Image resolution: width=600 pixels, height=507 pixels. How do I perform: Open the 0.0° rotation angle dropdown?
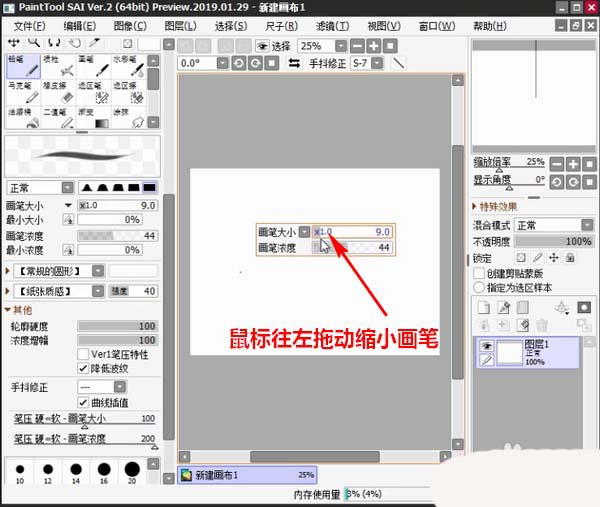222,63
